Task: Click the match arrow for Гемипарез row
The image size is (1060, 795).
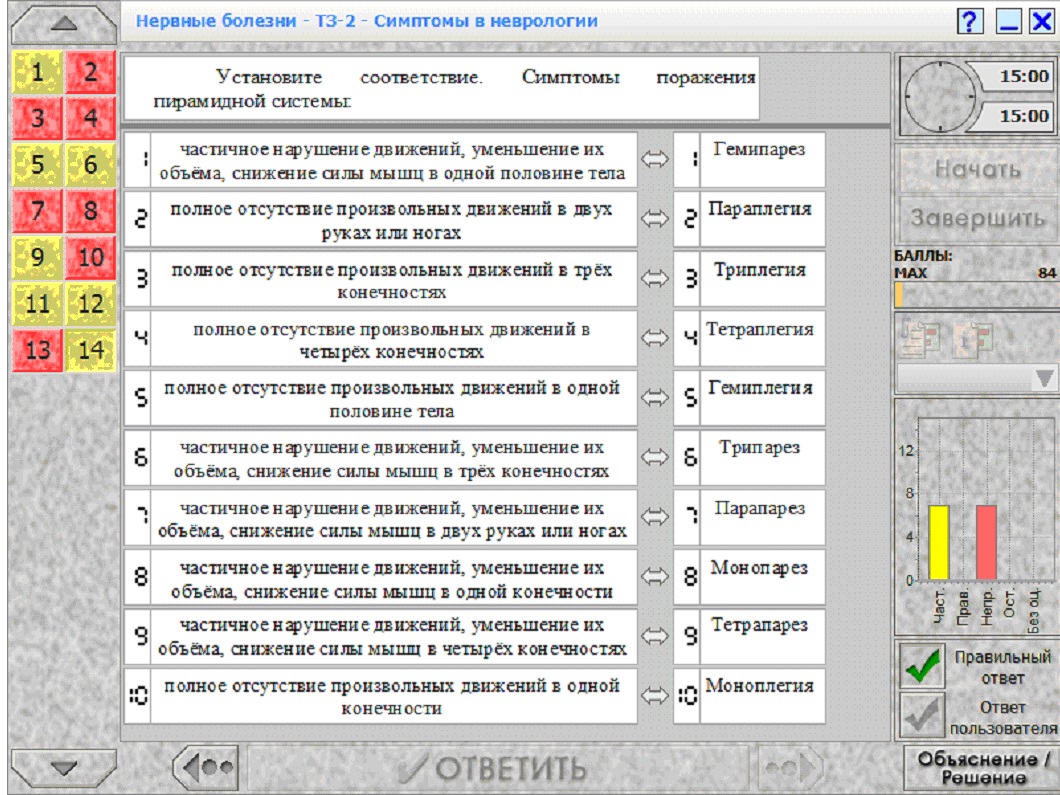Action: tap(654, 160)
